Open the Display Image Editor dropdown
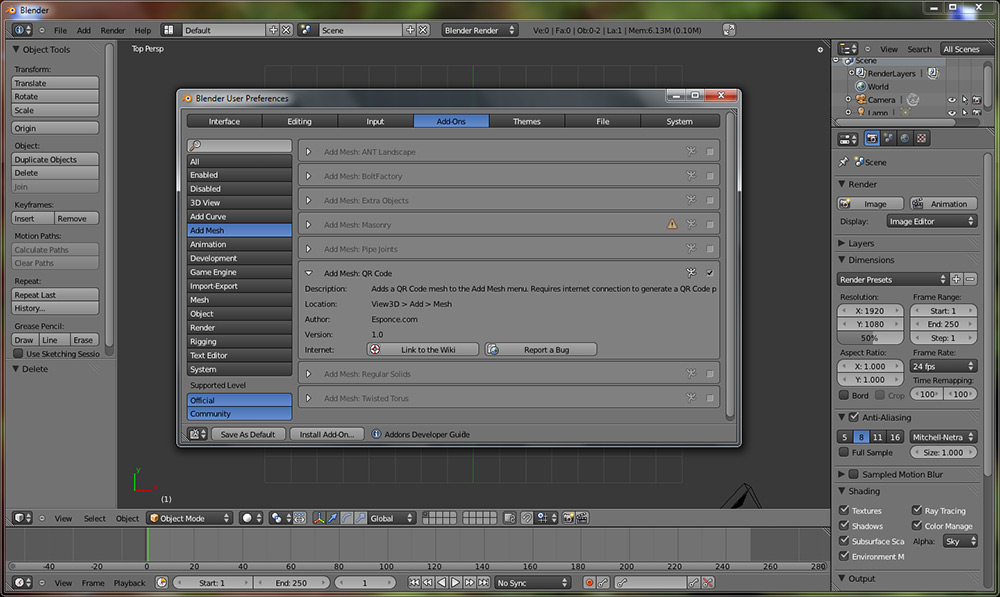Image resolution: width=1000 pixels, height=597 pixels. (x=932, y=221)
